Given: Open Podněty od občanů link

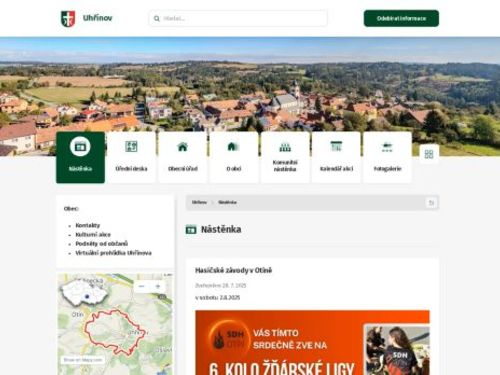Looking at the screenshot, I should [x=102, y=244].
